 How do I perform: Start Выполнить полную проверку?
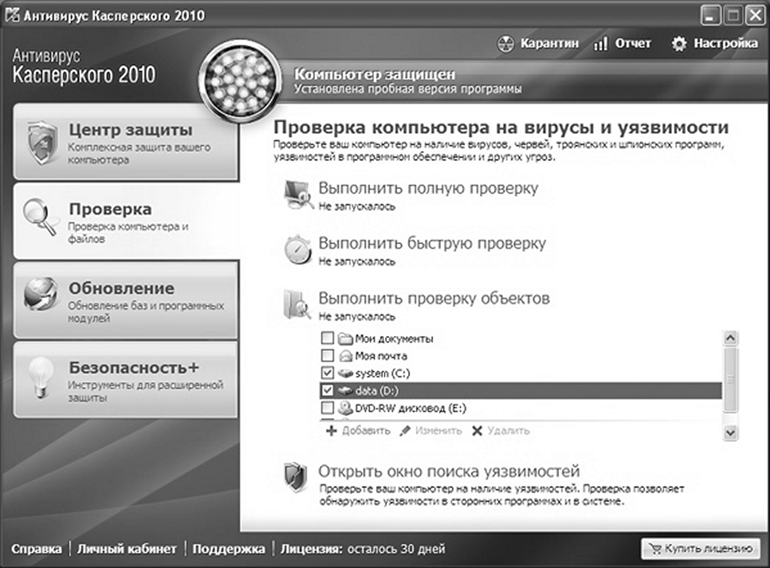[428, 188]
